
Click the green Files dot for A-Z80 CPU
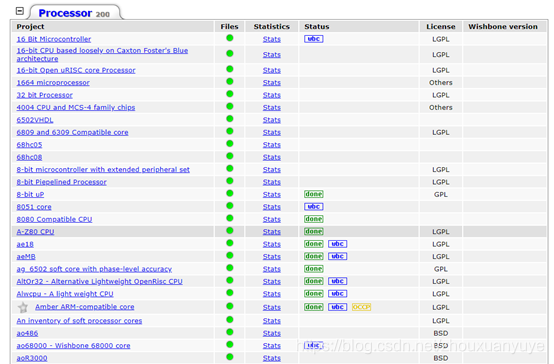(x=230, y=230)
